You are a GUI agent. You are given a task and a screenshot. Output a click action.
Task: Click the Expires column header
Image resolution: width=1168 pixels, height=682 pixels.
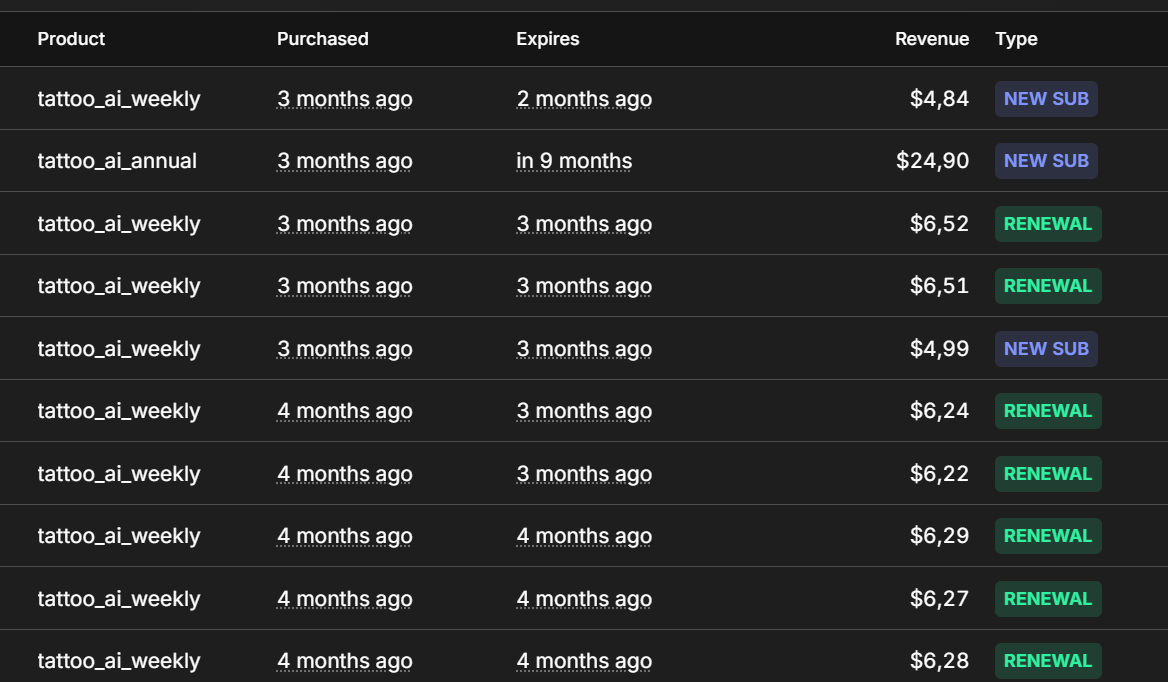pyautogui.click(x=548, y=39)
